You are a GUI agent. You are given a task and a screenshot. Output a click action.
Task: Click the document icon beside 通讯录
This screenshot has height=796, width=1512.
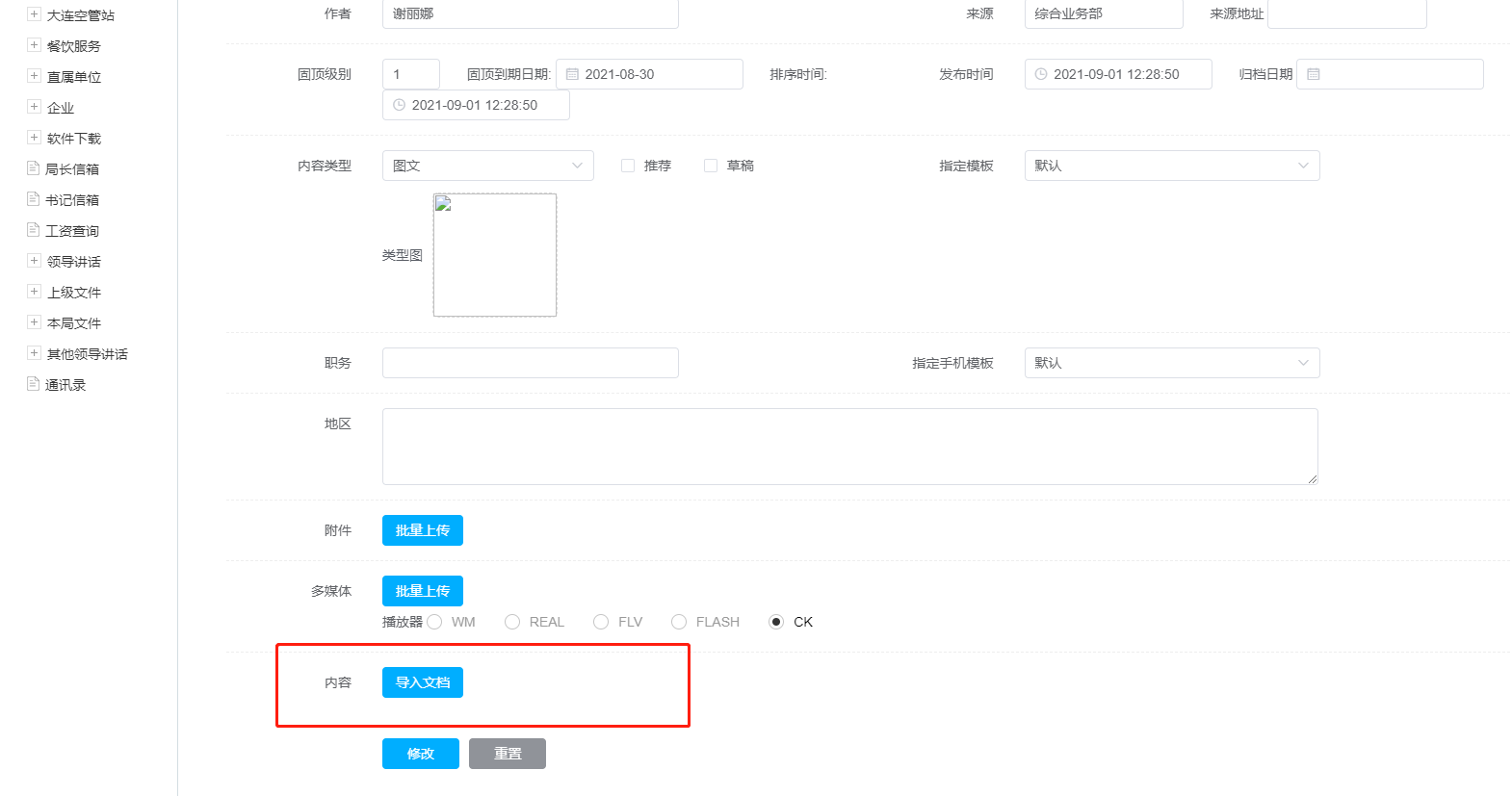click(33, 384)
